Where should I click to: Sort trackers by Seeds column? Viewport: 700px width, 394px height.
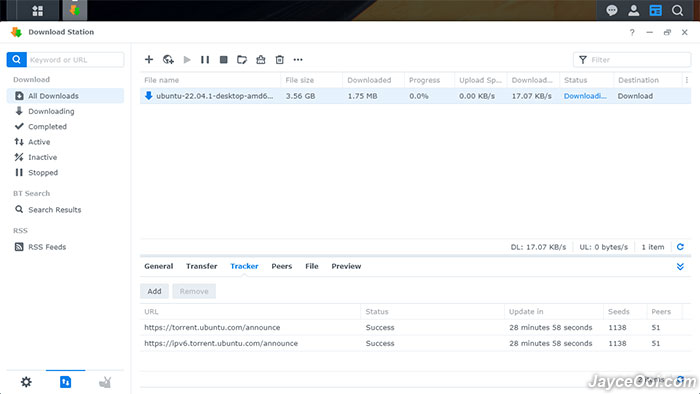[x=625, y=311]
